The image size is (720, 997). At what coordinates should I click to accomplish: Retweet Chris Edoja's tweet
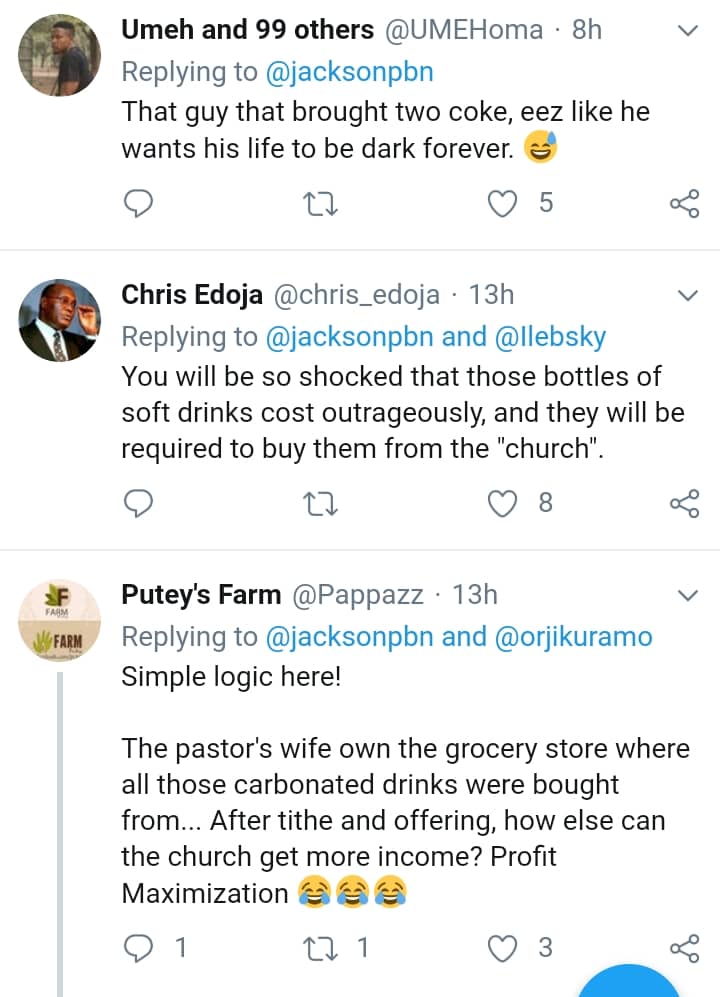pyautogui.click(x=320, y=503)
